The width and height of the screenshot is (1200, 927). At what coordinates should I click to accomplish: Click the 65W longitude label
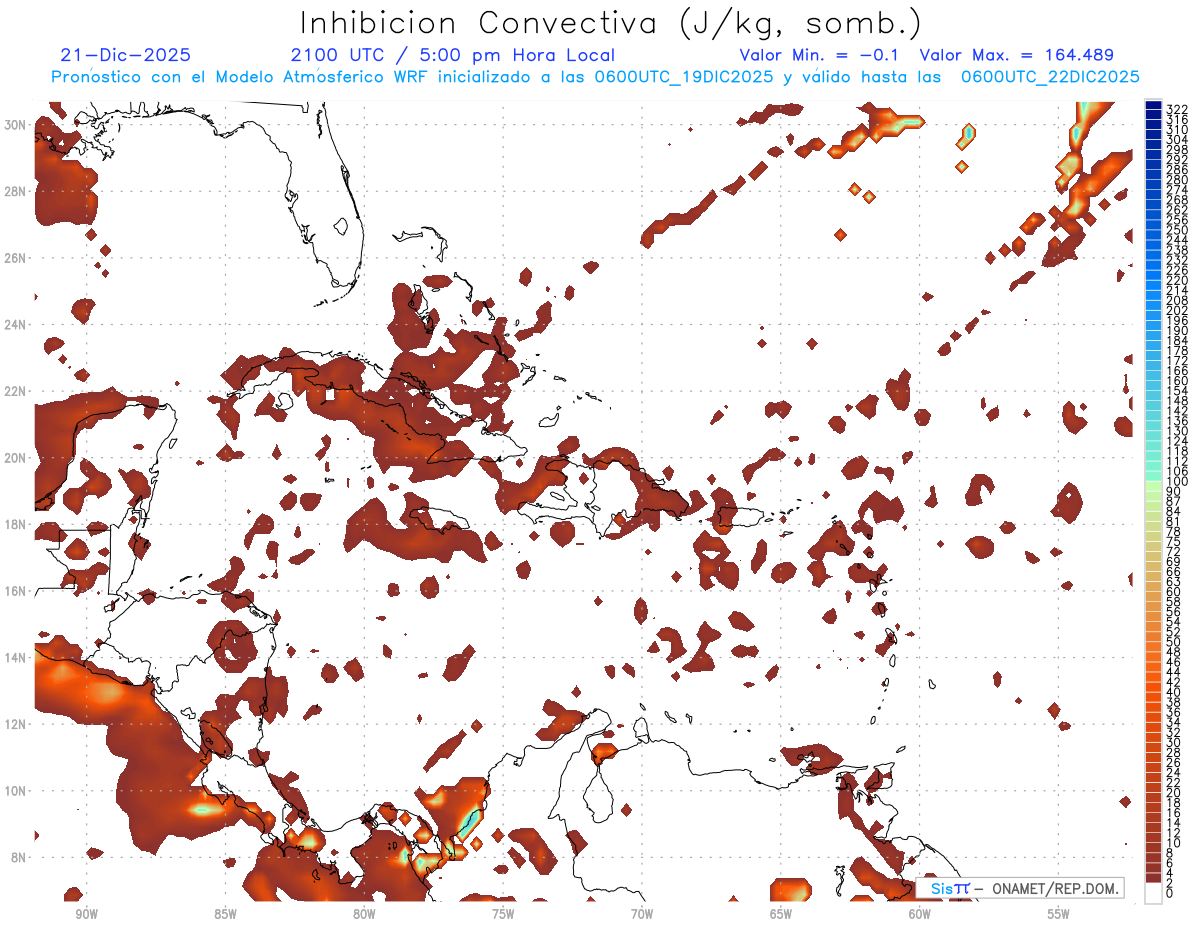781,914
